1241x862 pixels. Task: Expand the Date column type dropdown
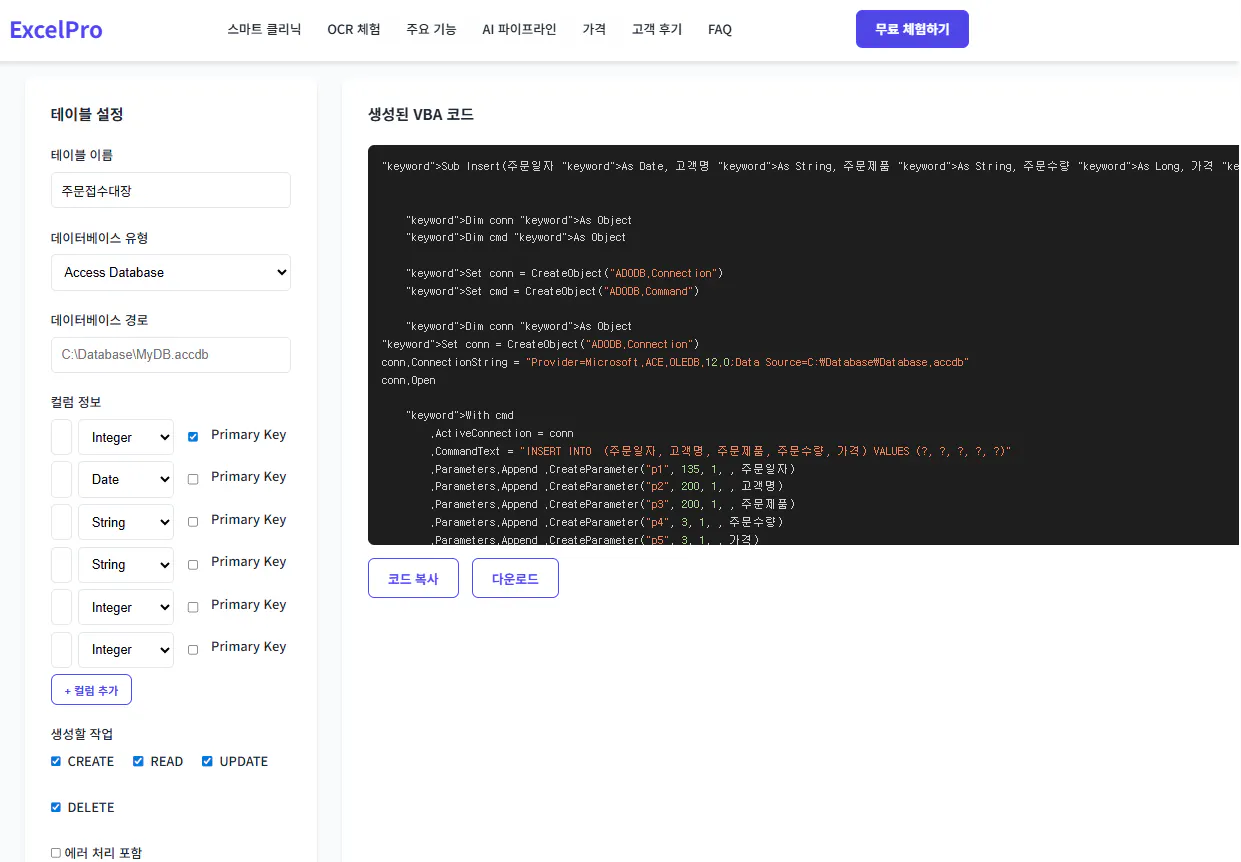point(126,479)
